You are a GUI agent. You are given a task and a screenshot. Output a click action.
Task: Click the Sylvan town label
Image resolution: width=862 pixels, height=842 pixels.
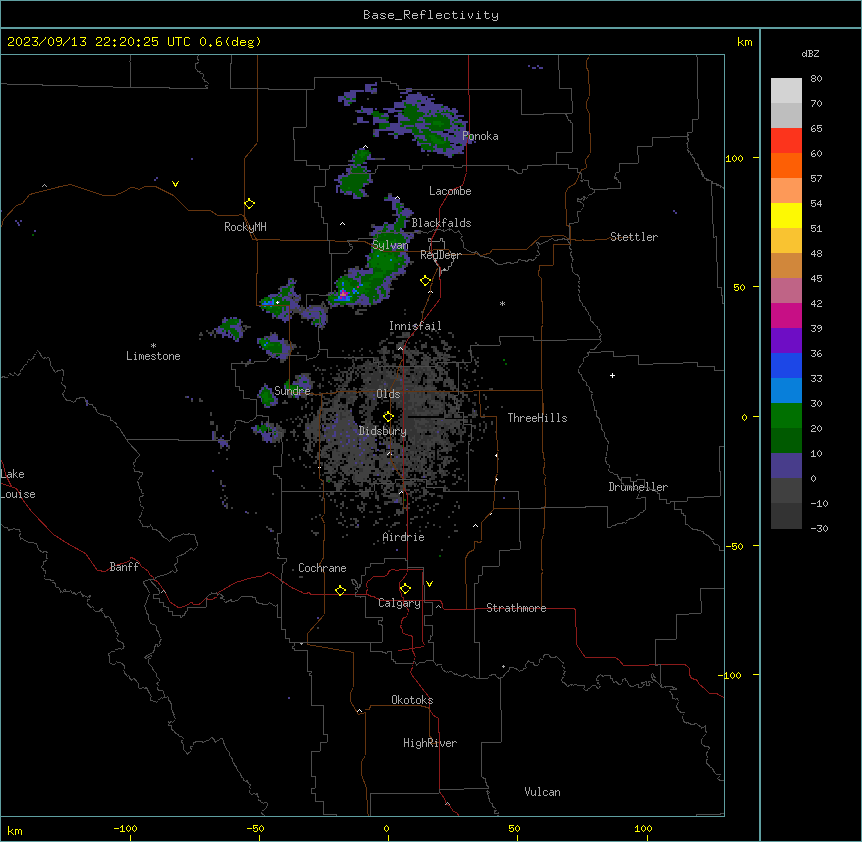(390, 245)
